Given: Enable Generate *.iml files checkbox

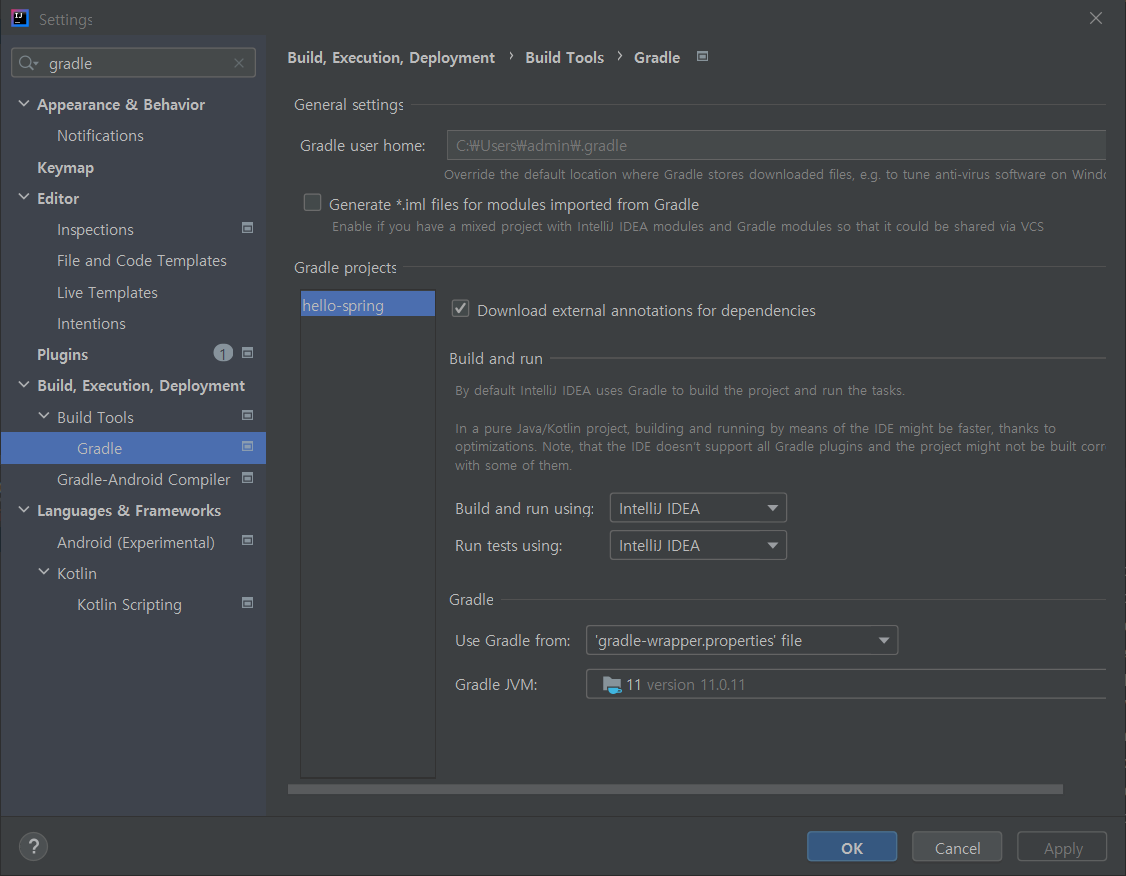Looking at the screenshot, I should (x=312, y=203).
